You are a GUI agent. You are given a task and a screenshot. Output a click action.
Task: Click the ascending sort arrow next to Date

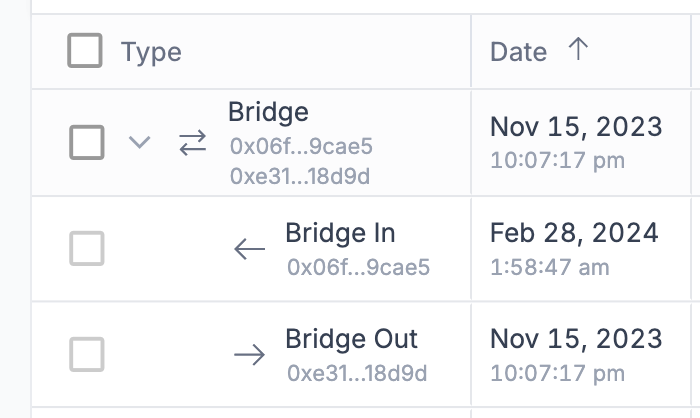[x=577, y=51]
